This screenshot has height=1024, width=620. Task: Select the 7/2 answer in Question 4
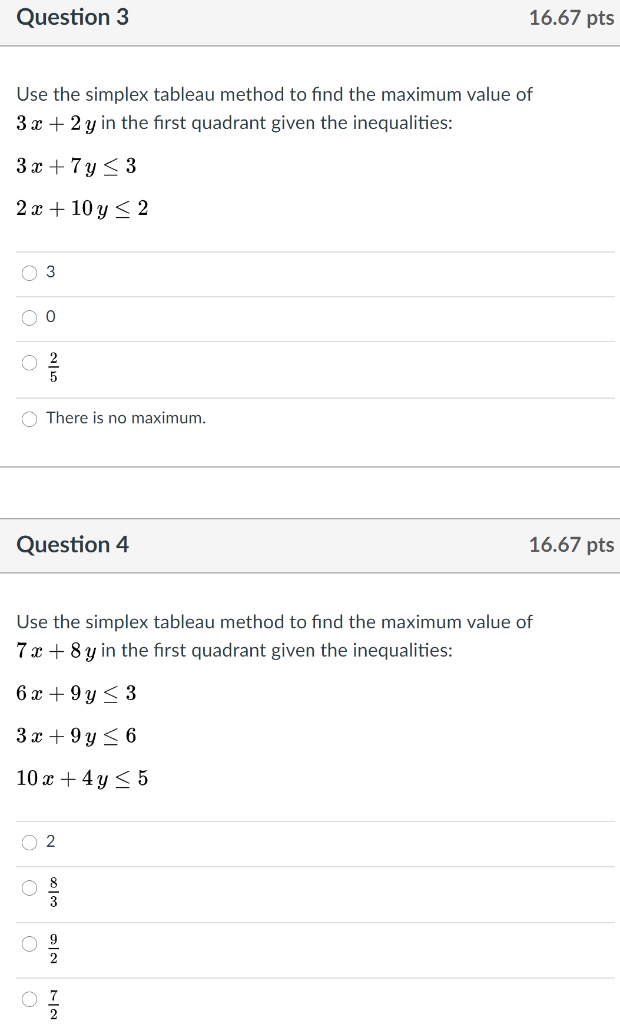click(x=29, y=998)
